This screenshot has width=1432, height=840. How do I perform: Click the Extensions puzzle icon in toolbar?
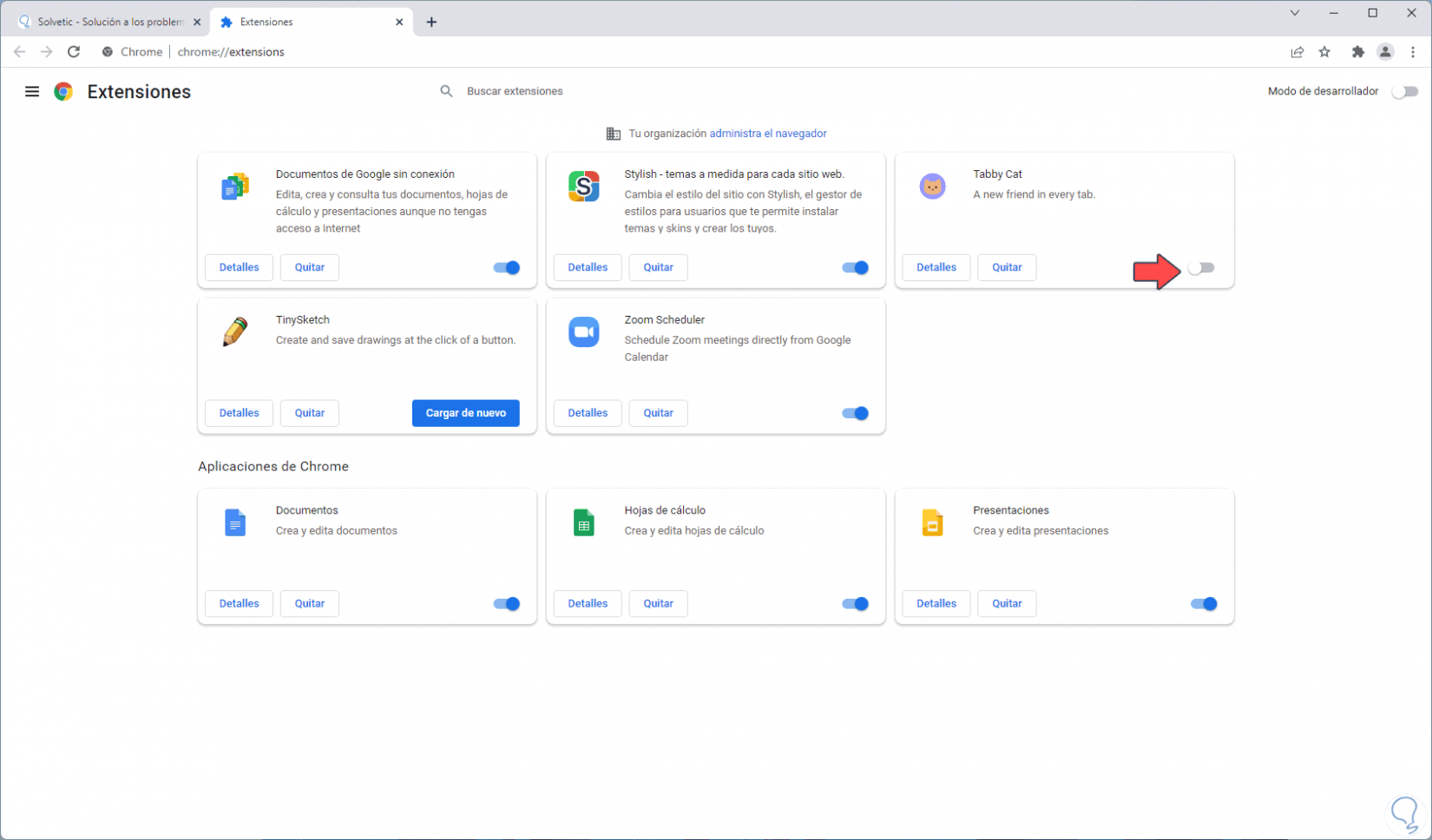click(x=1357, y=52)
